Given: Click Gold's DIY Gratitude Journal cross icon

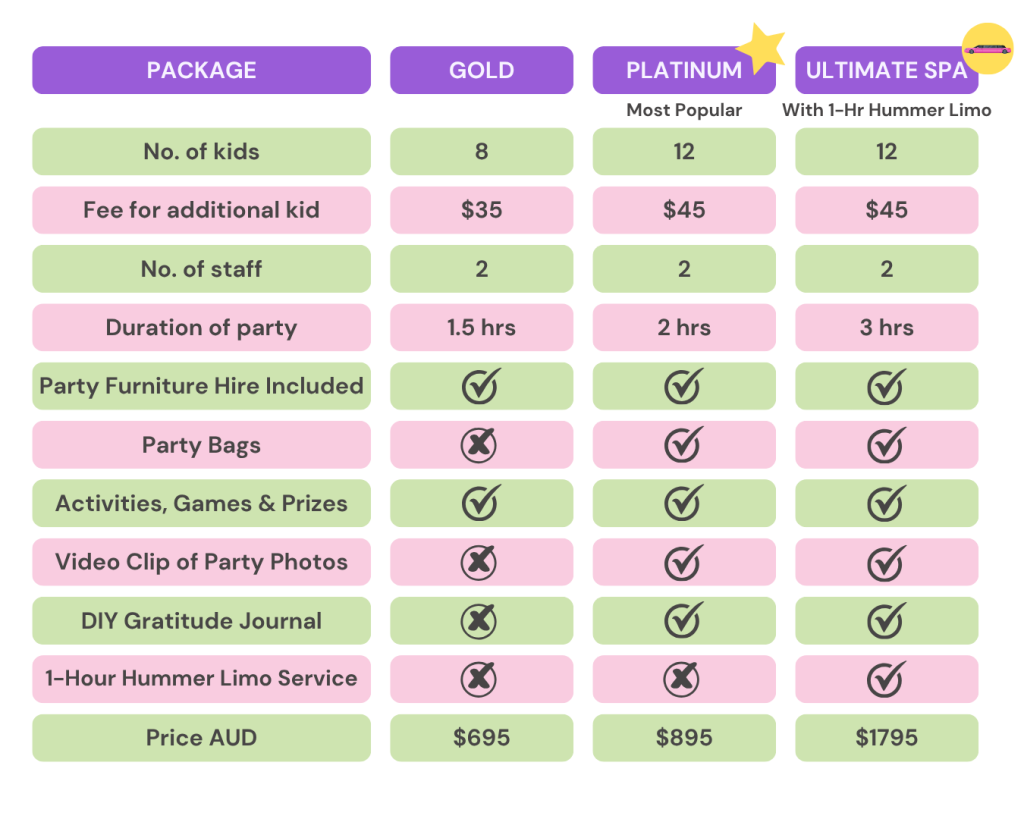Looking at the screenshot, I should point(480,621).
